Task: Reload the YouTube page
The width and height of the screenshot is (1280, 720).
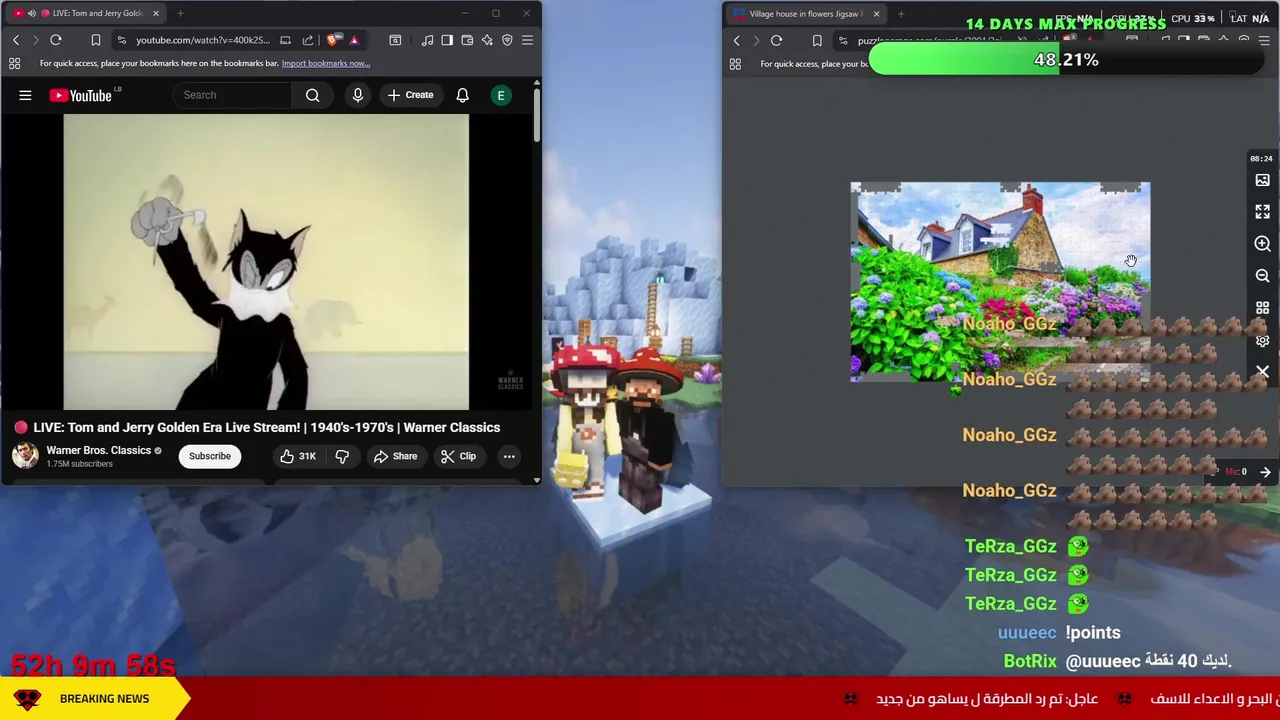Action: coord(56,40)
